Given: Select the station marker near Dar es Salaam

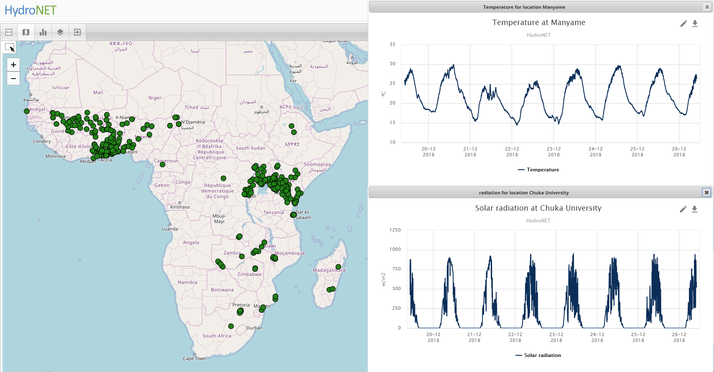Looking at the screenshot, I should point(293,214).
